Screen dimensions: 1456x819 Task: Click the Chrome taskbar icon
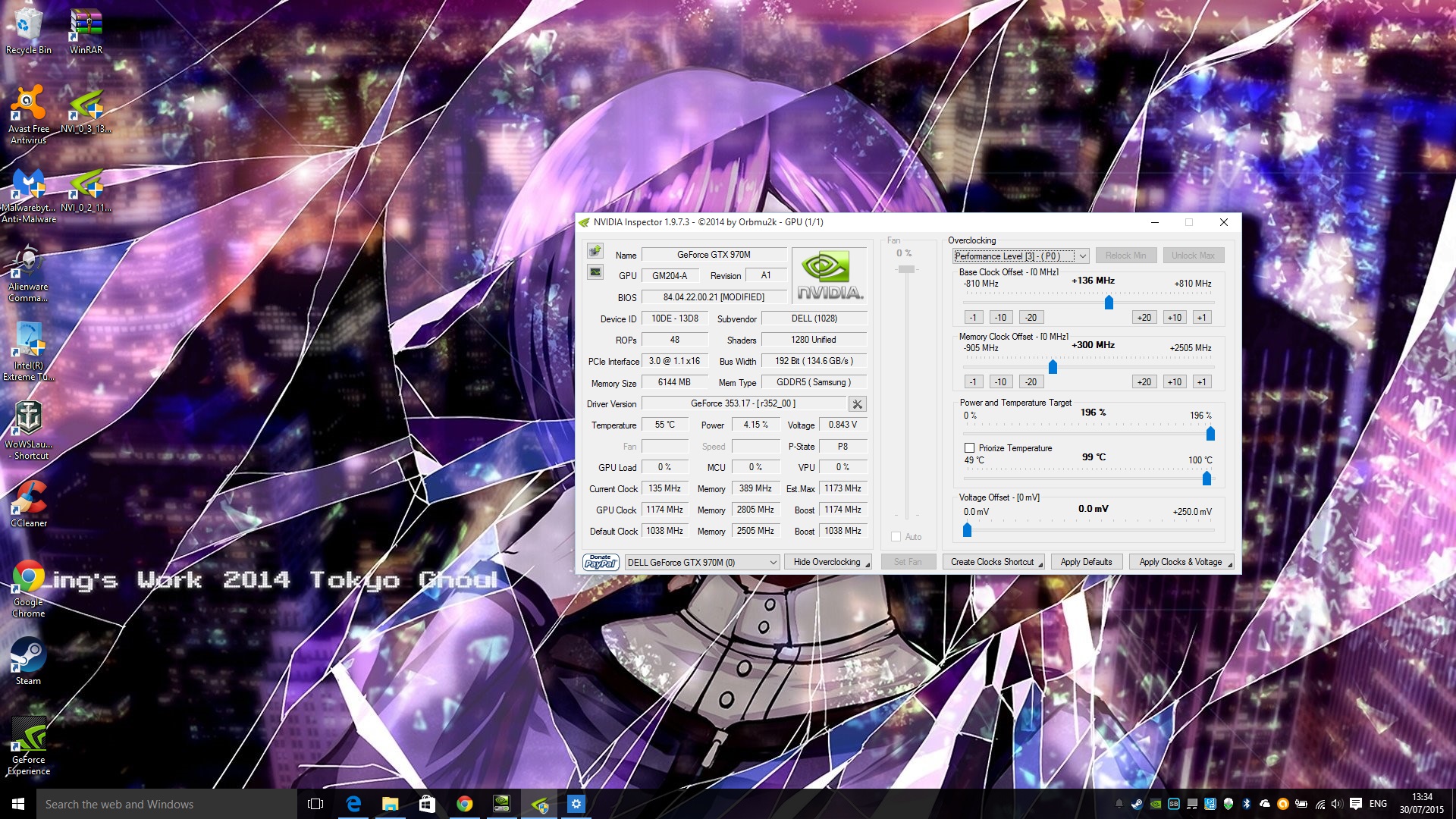(x=464, y=804)
